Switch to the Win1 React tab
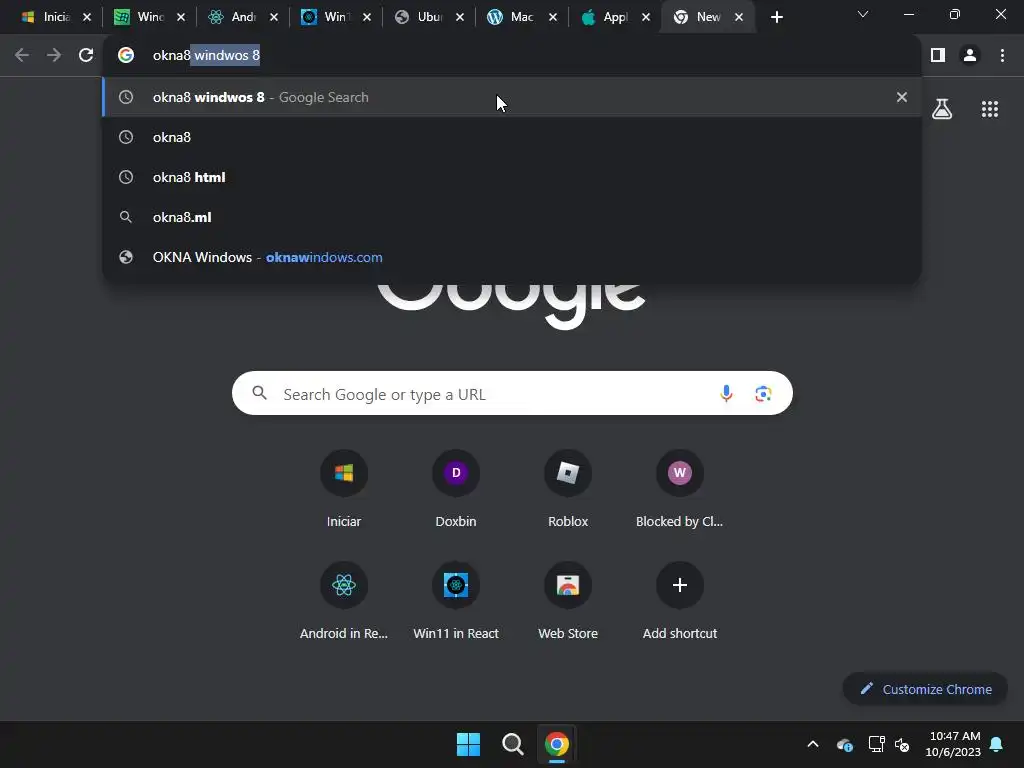The height and width of the screenshot is (768, 1024). 327,17
